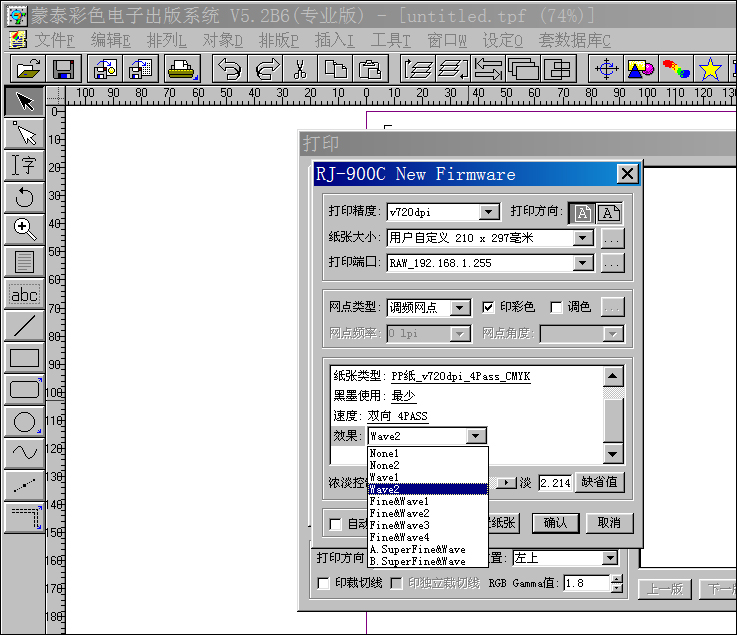This screenshot has height=635, width=737.
Task: Click the crosshair target toolbar icon
Action: tap(606, 70)
